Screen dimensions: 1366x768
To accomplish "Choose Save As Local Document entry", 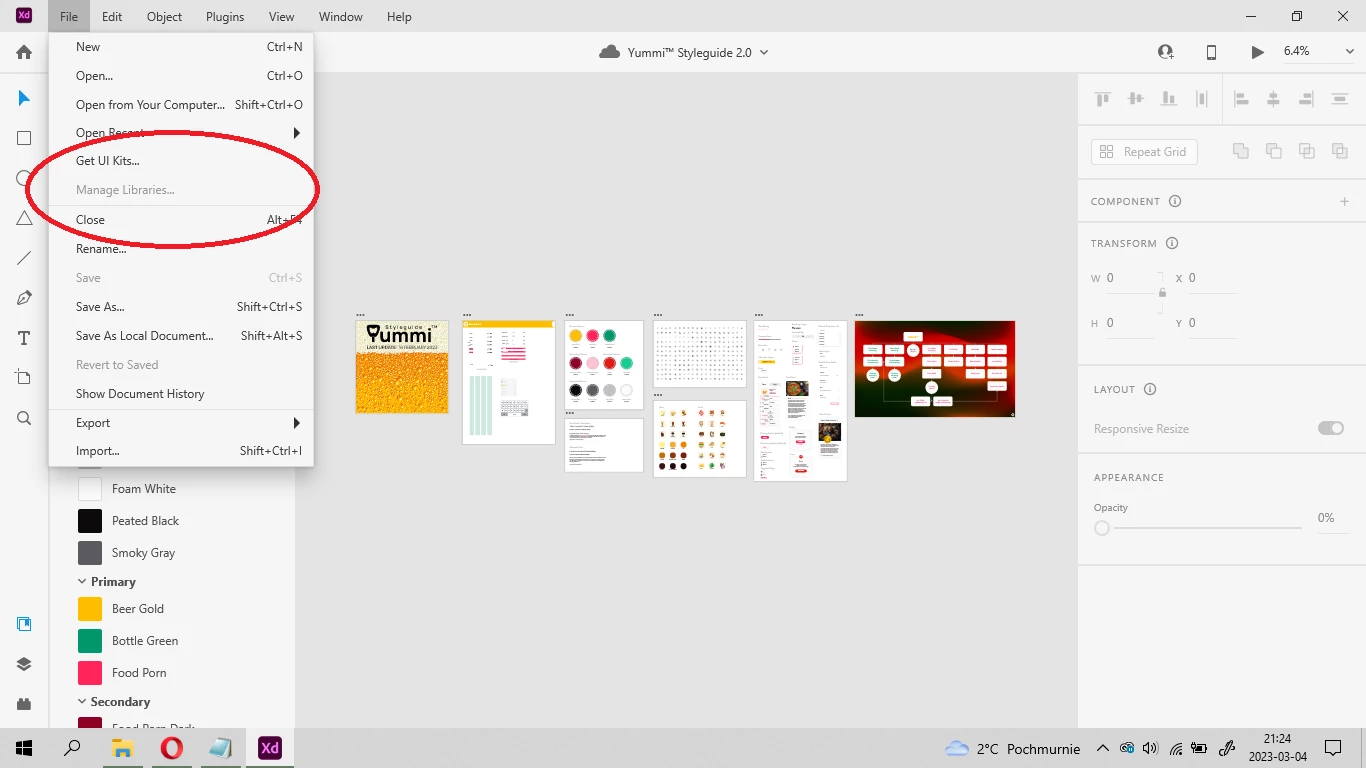I will click(x=181, y=336).
